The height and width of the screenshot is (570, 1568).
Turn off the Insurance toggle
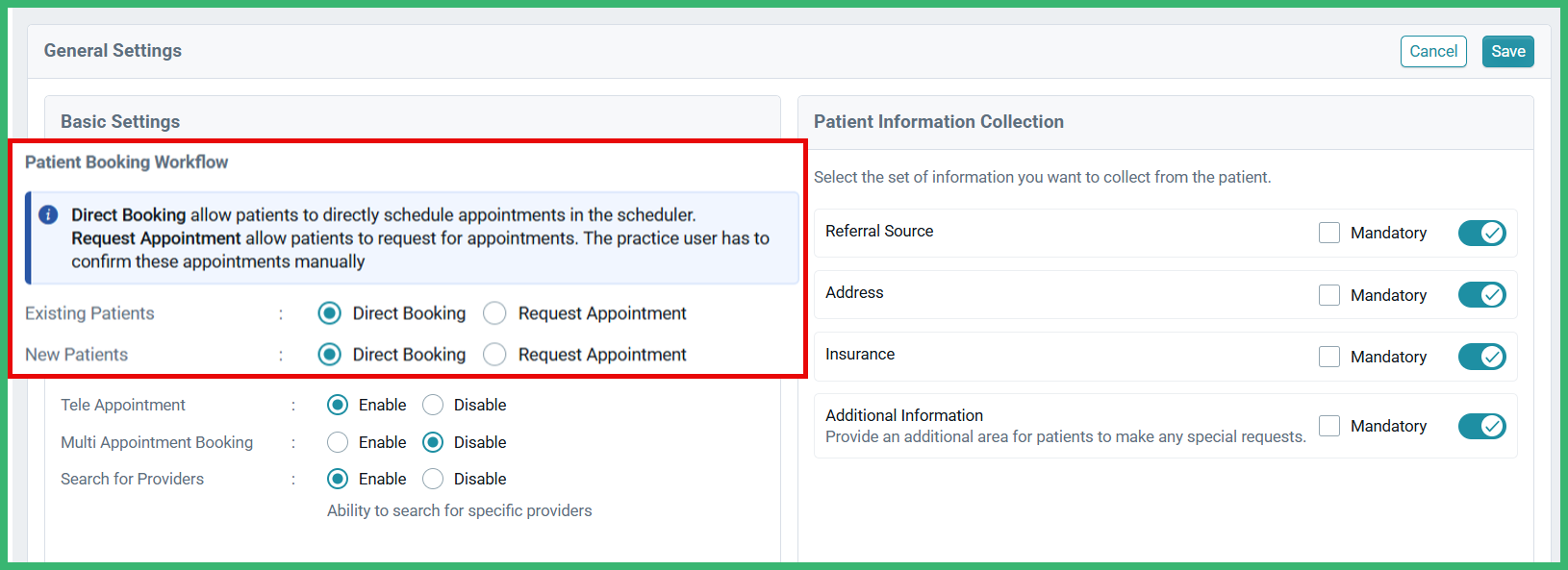1481,357
